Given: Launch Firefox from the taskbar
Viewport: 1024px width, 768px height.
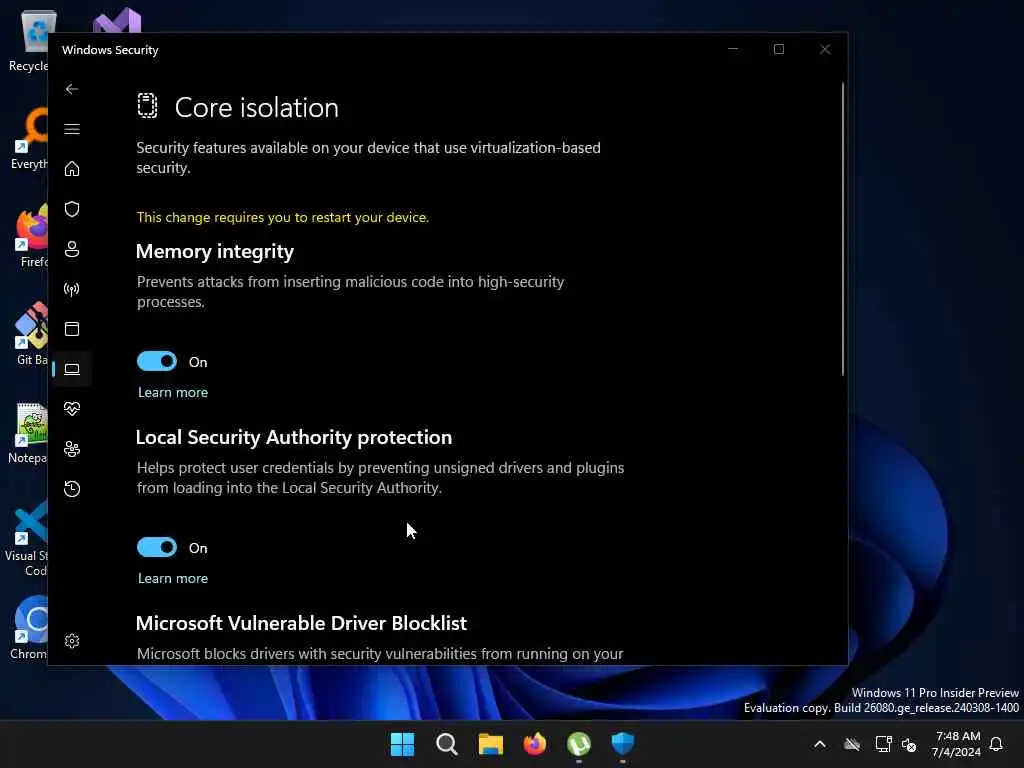Looking at the screenshot, I should click(535, 744).
